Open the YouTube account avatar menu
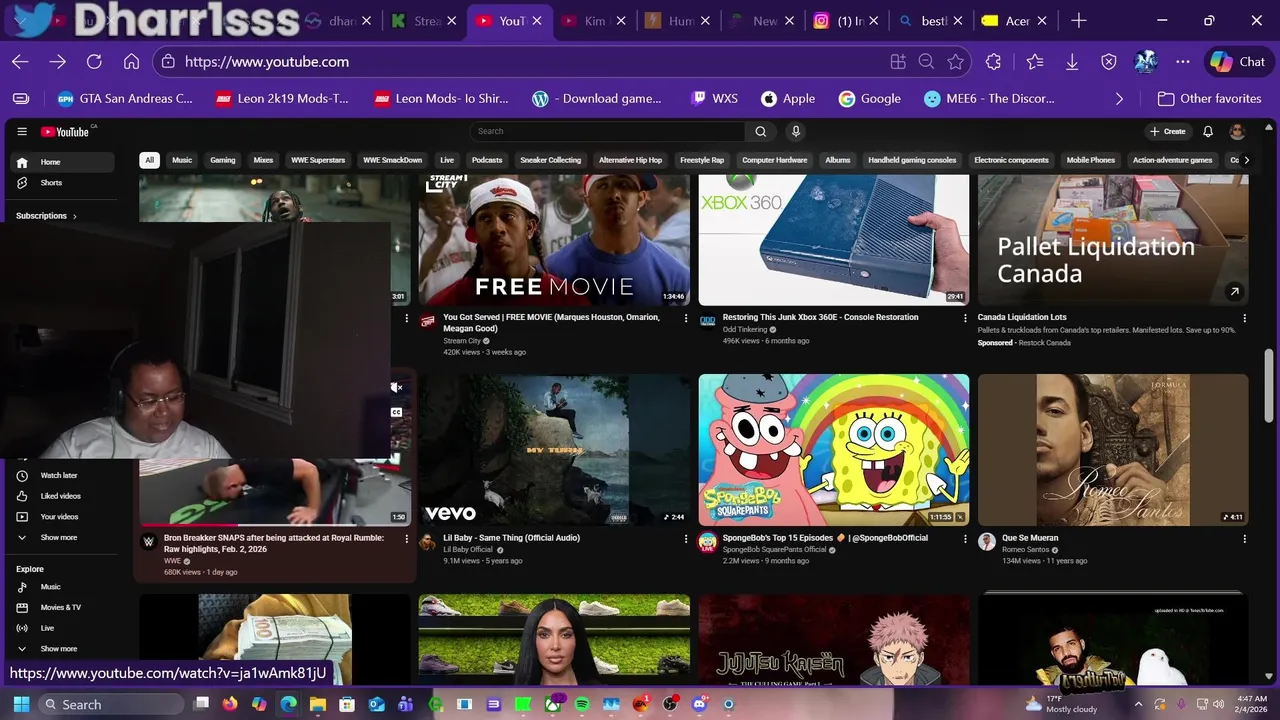The height and width of the screenshot is (720, 1280). [1237, 131]
